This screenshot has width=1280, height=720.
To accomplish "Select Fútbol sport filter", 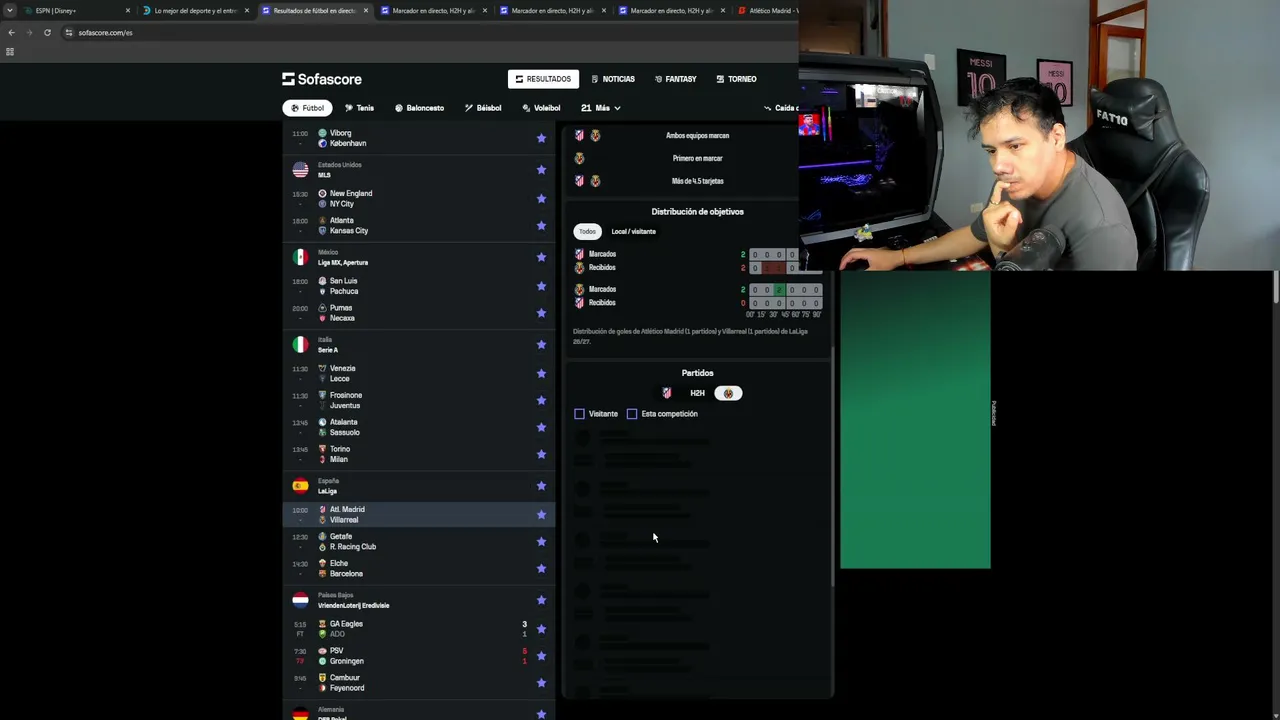I will [x=307, y=108].
